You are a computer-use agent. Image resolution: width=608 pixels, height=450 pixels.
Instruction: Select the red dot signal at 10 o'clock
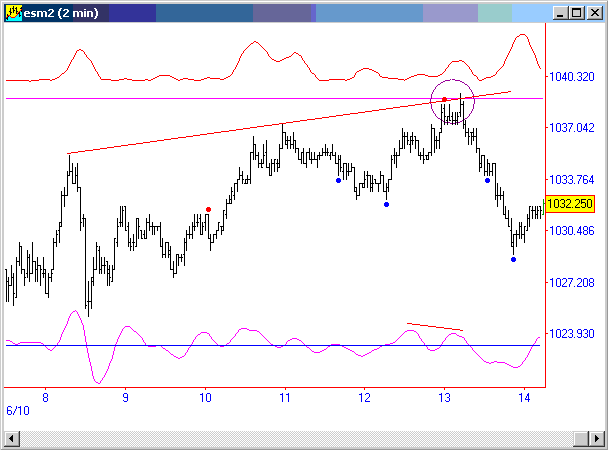[208, 209]
